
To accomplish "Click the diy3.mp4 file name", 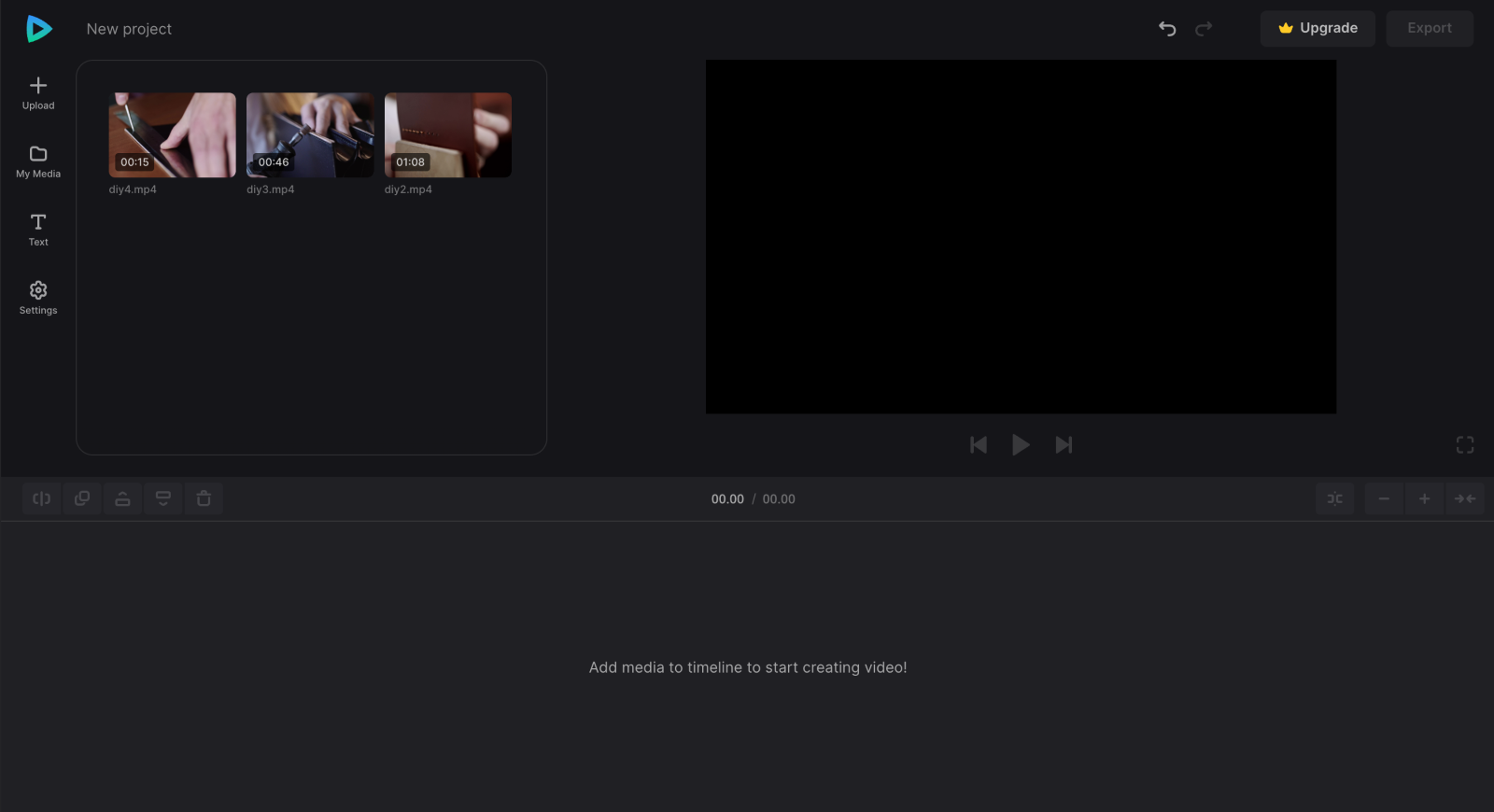I will point(270,189).
